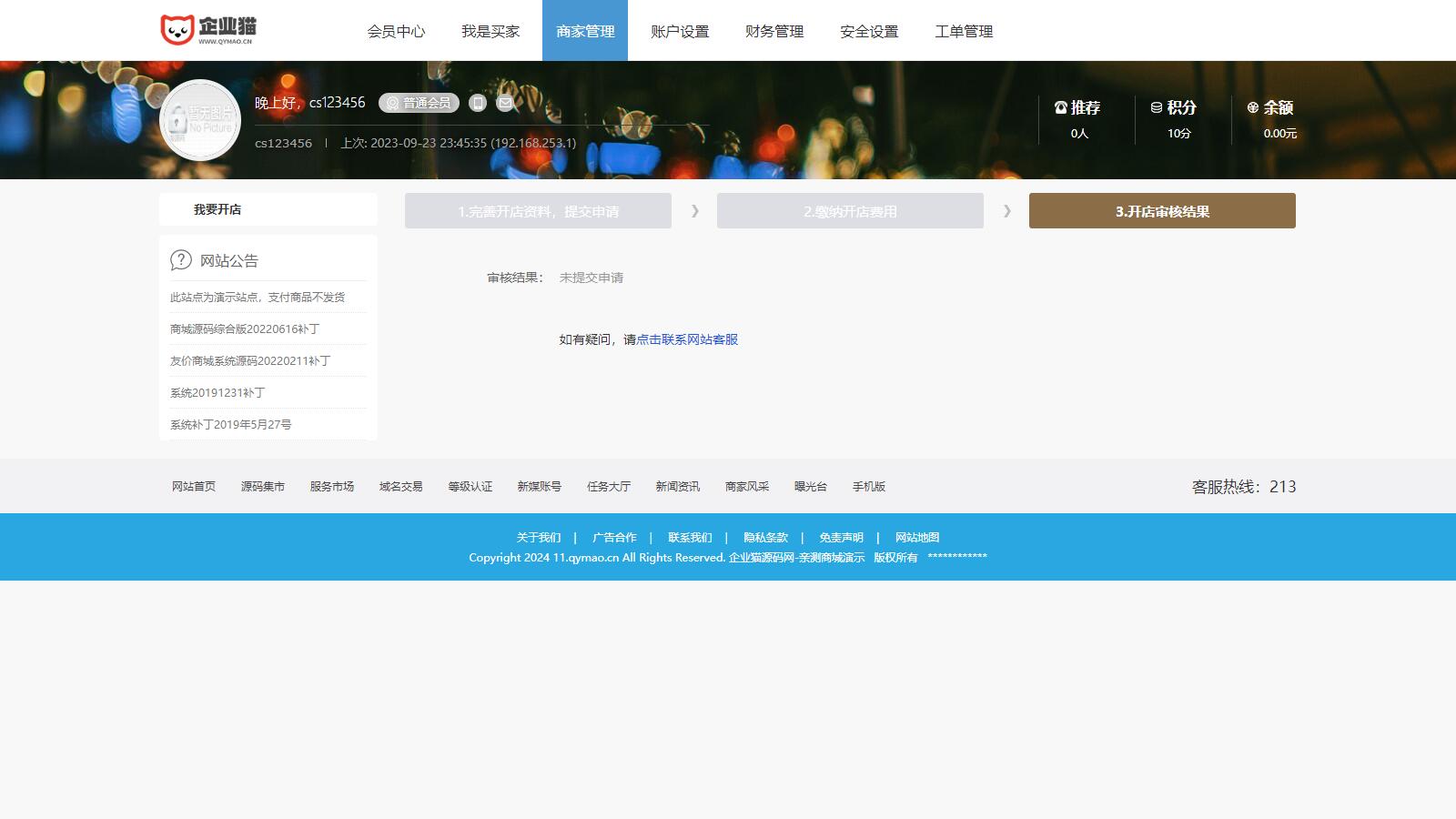
Task: Click the 普通会员 membership badge
Action: click(x=419, y=103)
